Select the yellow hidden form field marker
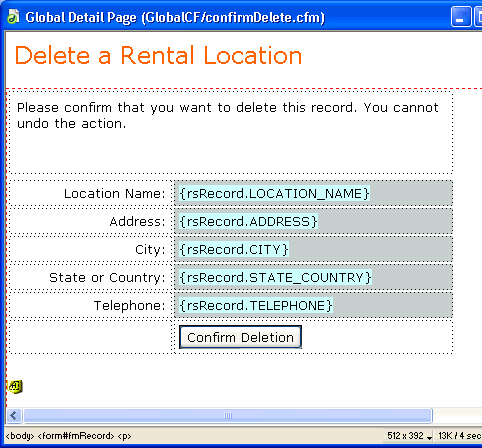 [15, 387]
